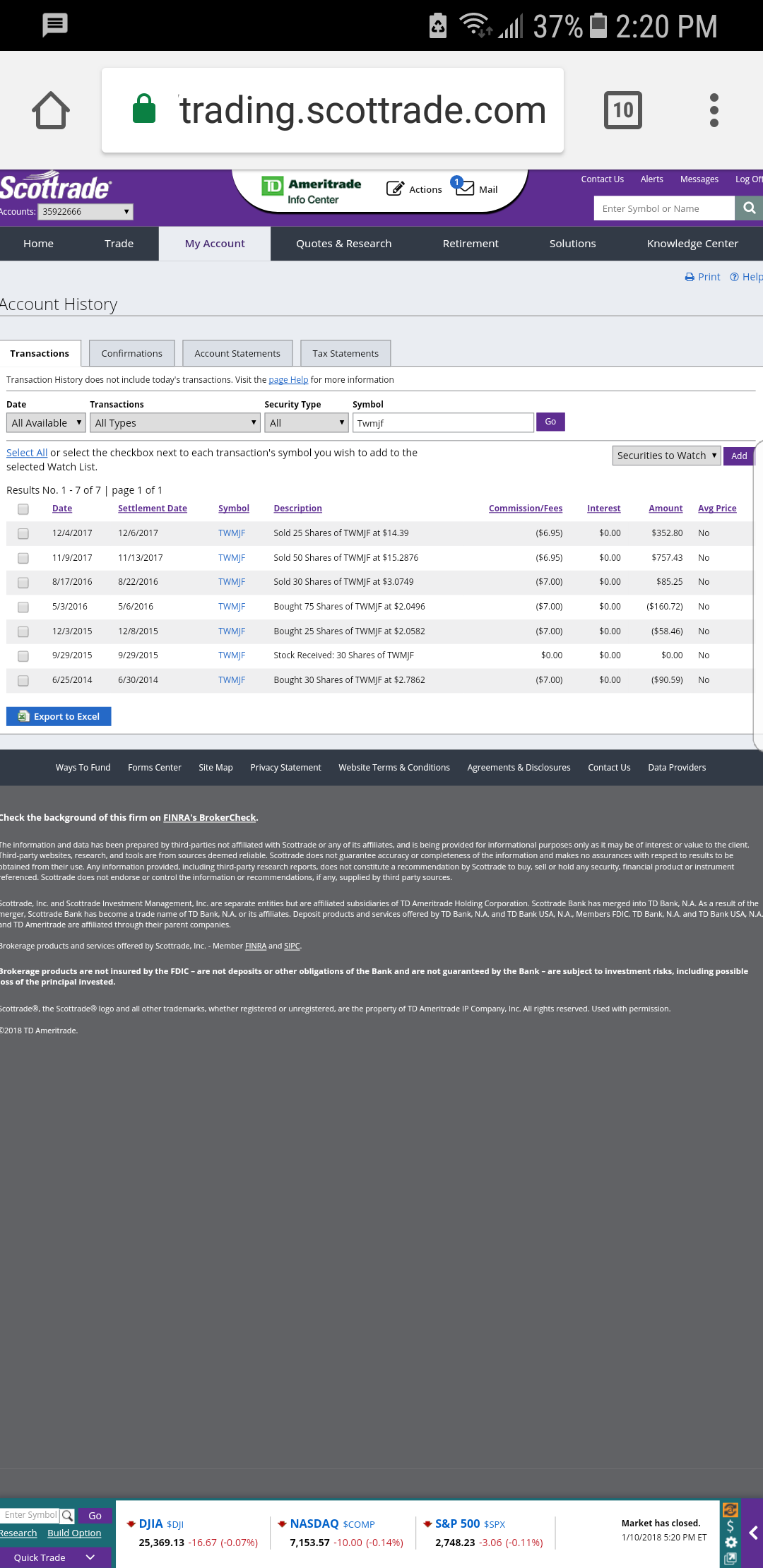The width and height of the screenshot is (763, 1568).
Task: Click the Excel icon on Export button
Action: 24,716
